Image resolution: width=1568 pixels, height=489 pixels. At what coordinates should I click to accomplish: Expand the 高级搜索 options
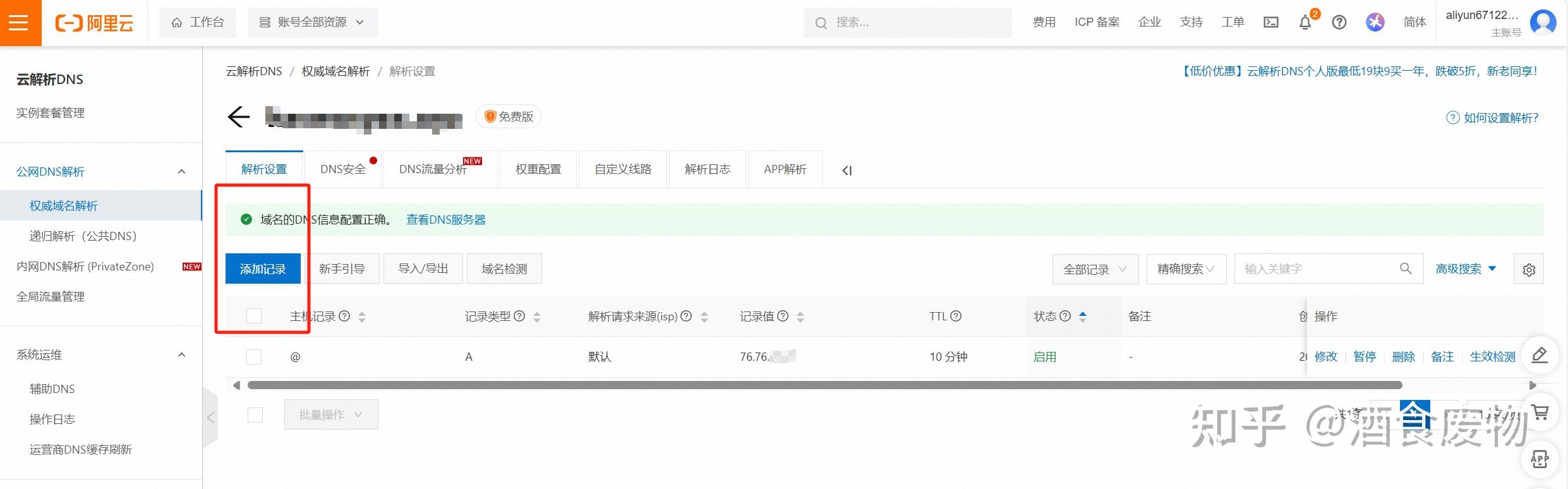point(1466,269)
